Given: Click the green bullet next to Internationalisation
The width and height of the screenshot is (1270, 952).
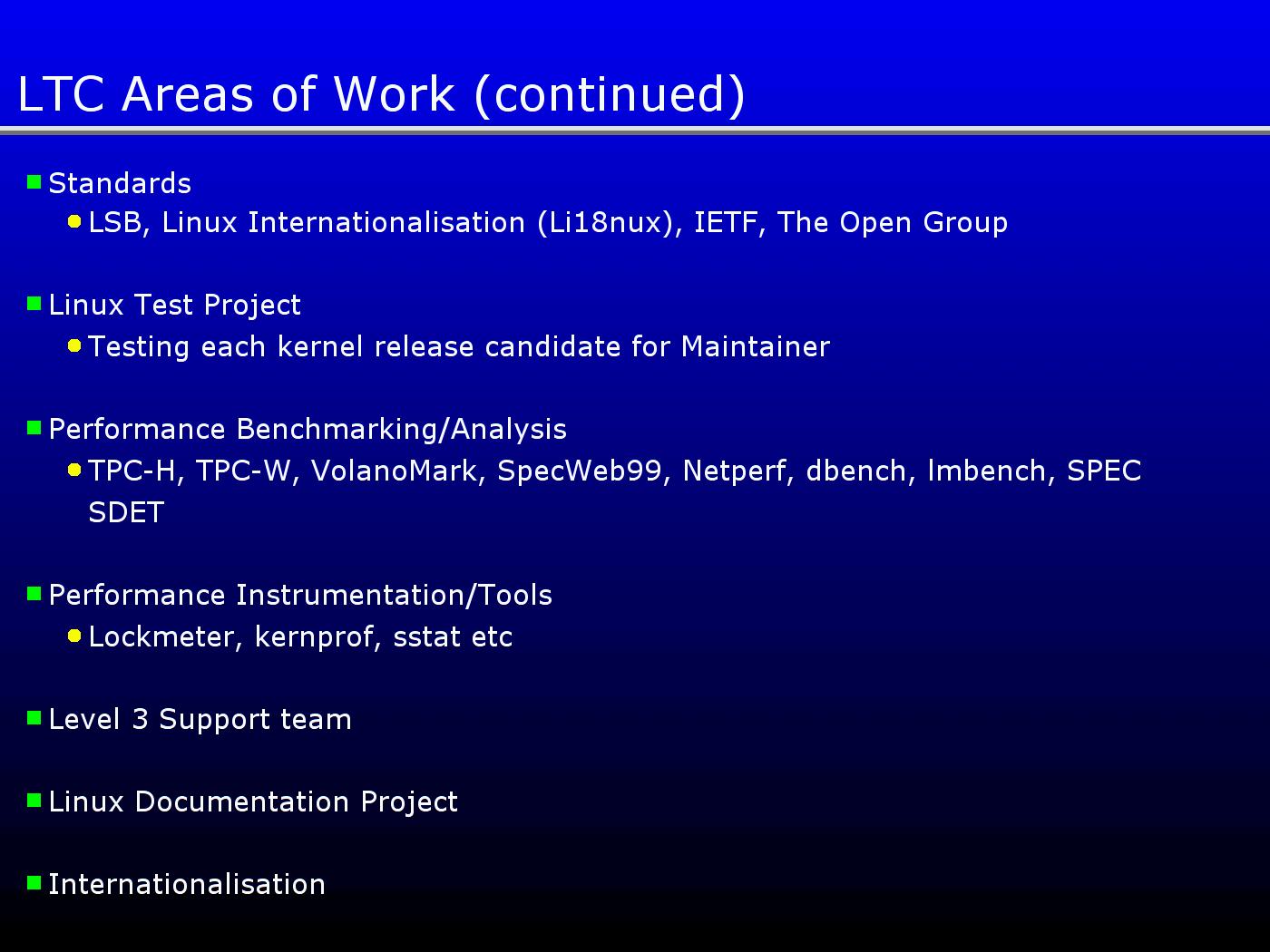Looking at the screenshot, I should coord(34,883).
